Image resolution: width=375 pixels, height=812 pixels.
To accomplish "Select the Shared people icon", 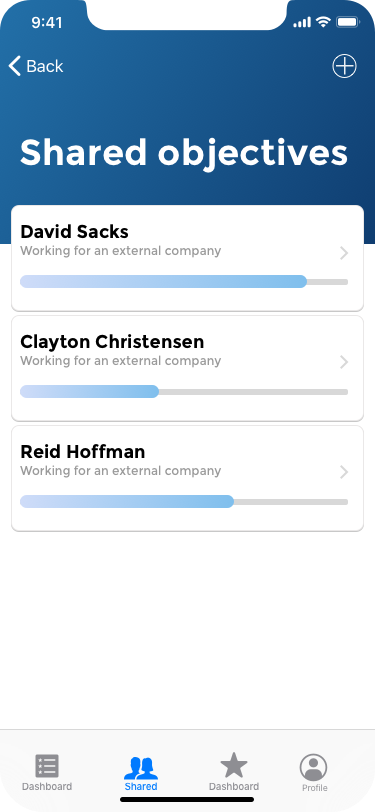I will point(141,768).
